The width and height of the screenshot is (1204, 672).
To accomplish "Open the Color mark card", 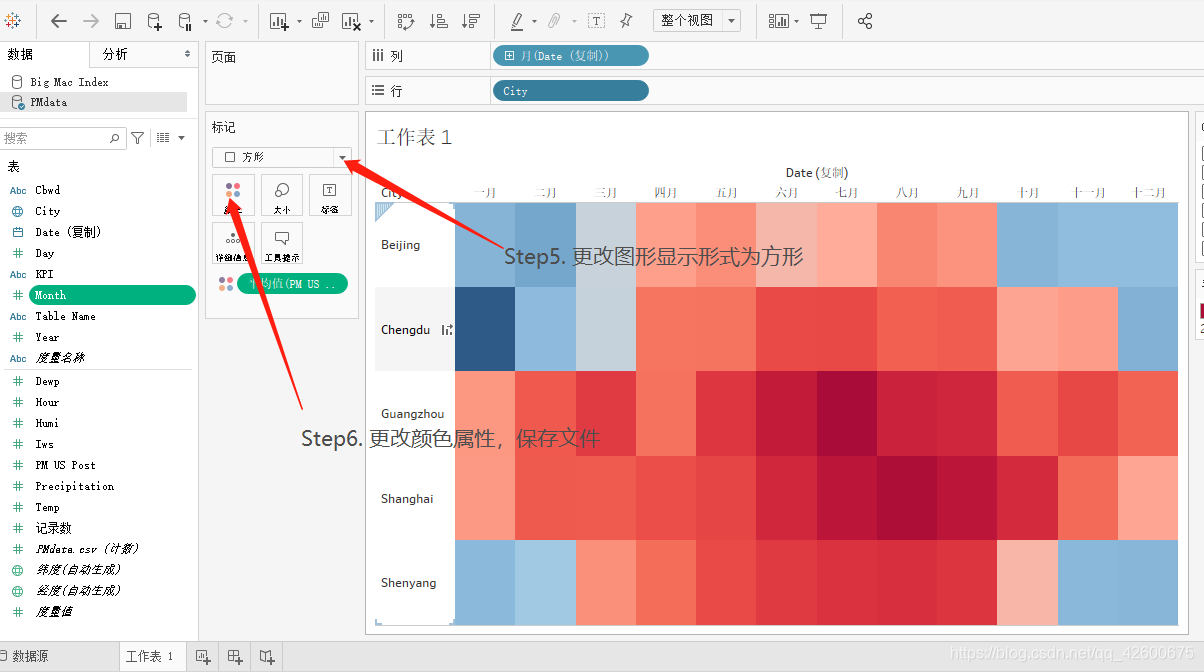I will pos(233,195).
